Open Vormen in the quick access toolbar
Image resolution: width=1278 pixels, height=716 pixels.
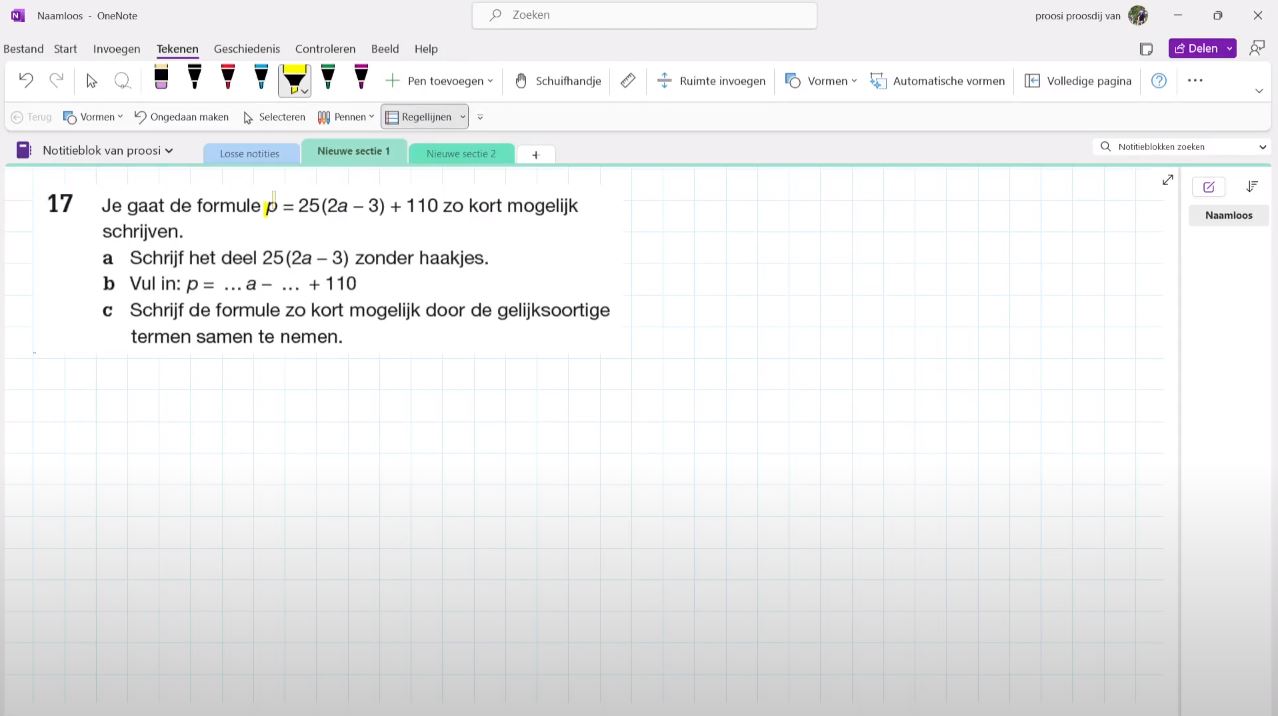click(x=93, y=117)
